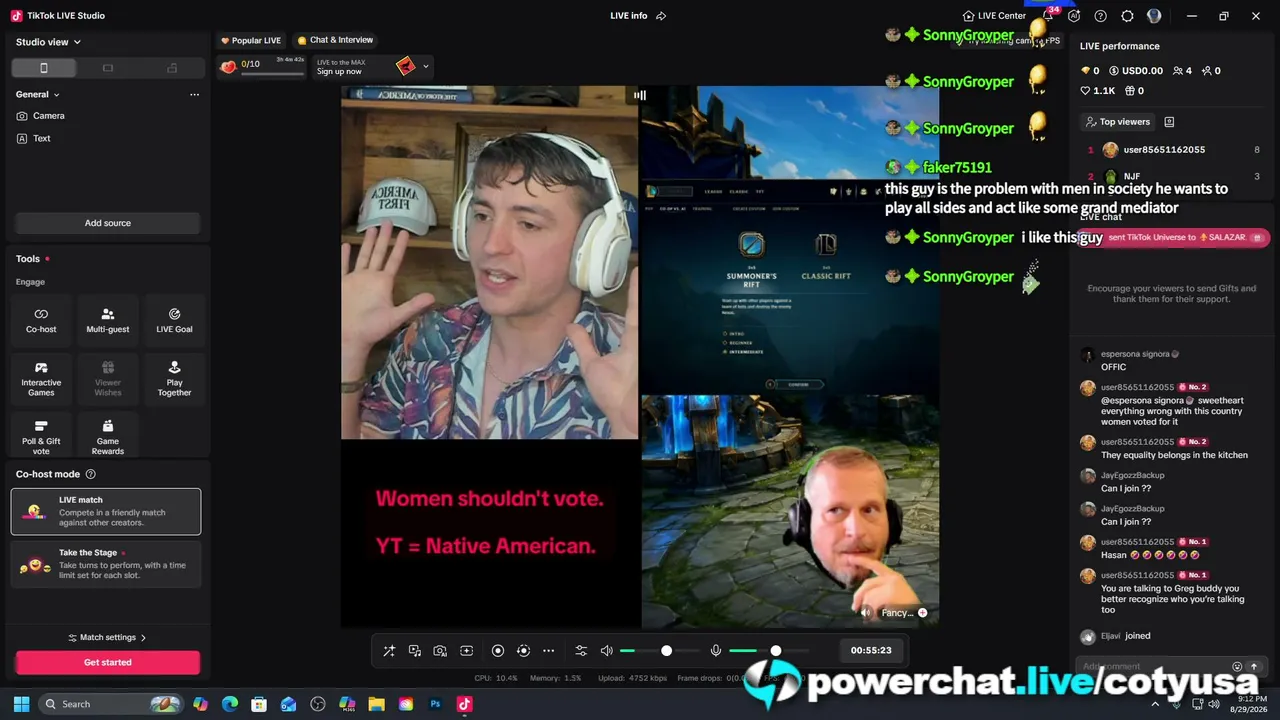
Task: Click the TikTok LIVE Studio taskbar icon
Action: coord(464,704)
